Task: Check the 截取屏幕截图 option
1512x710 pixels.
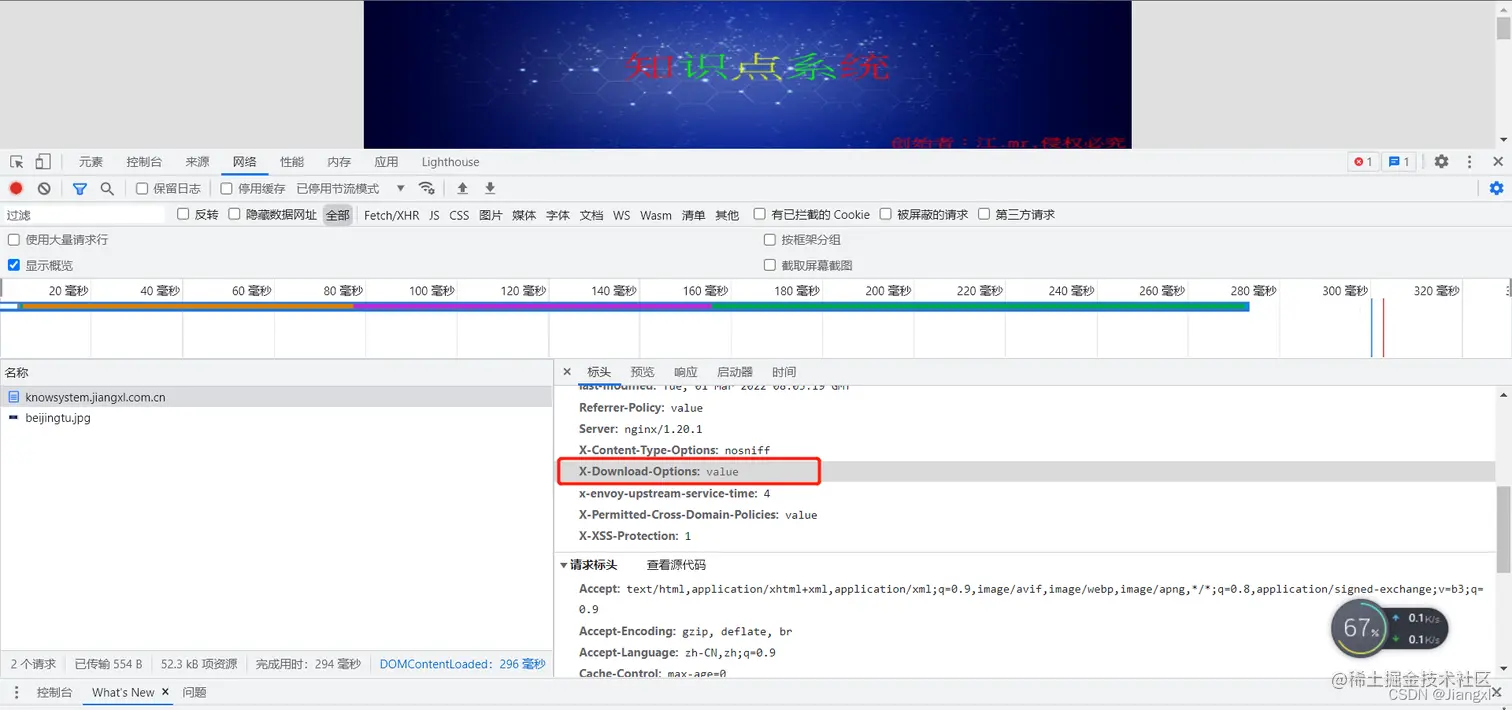Action: click(x=769, y=264)
